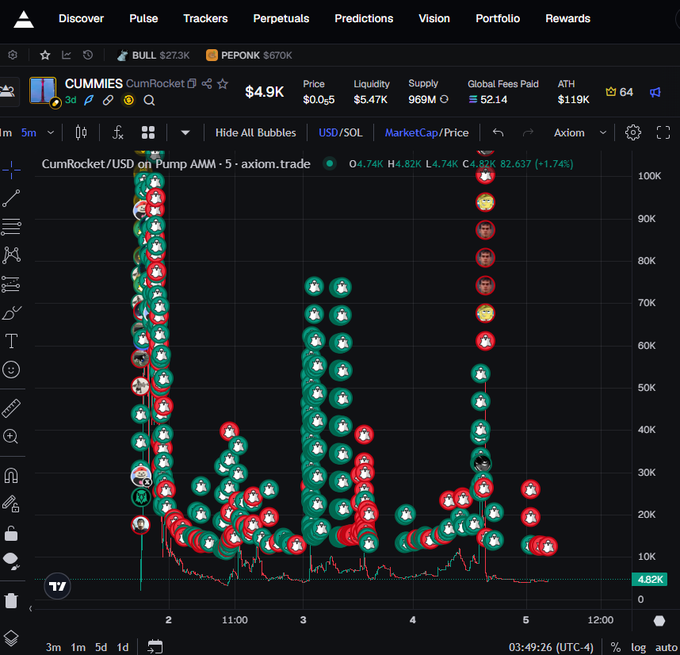Image resolution: width=680 pixels, height=655 pixels.
Task: Select the 5m timeframe
Action: pos(29,133)
